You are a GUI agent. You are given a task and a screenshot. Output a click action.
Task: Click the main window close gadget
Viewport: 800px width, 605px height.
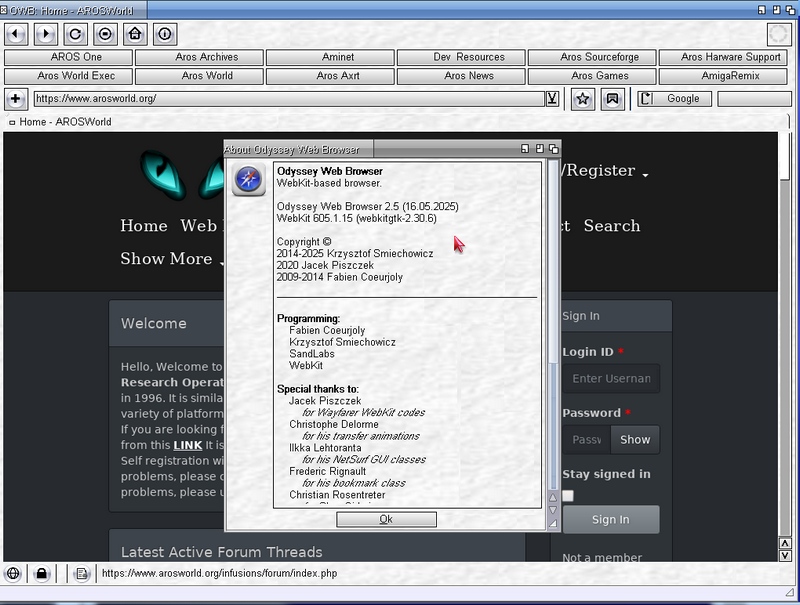click(x=4, y=10)
